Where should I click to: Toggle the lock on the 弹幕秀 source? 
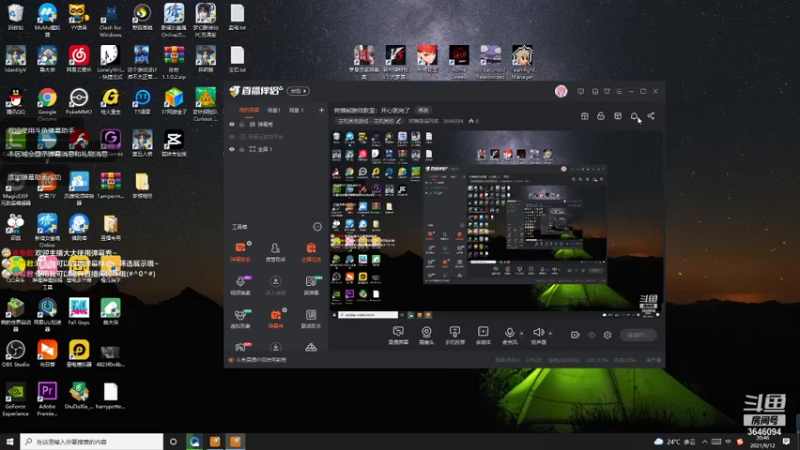coord(242,124)
